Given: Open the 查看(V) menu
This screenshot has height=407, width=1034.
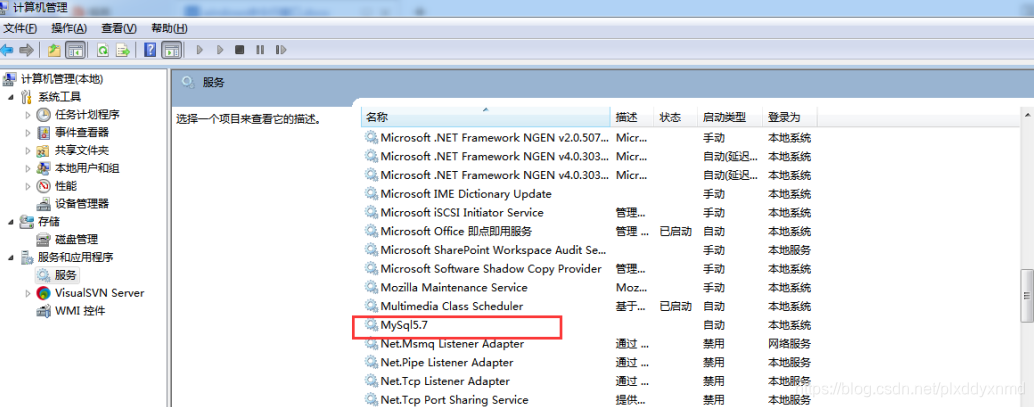Looking at the screenshot, I should (119, 28).
